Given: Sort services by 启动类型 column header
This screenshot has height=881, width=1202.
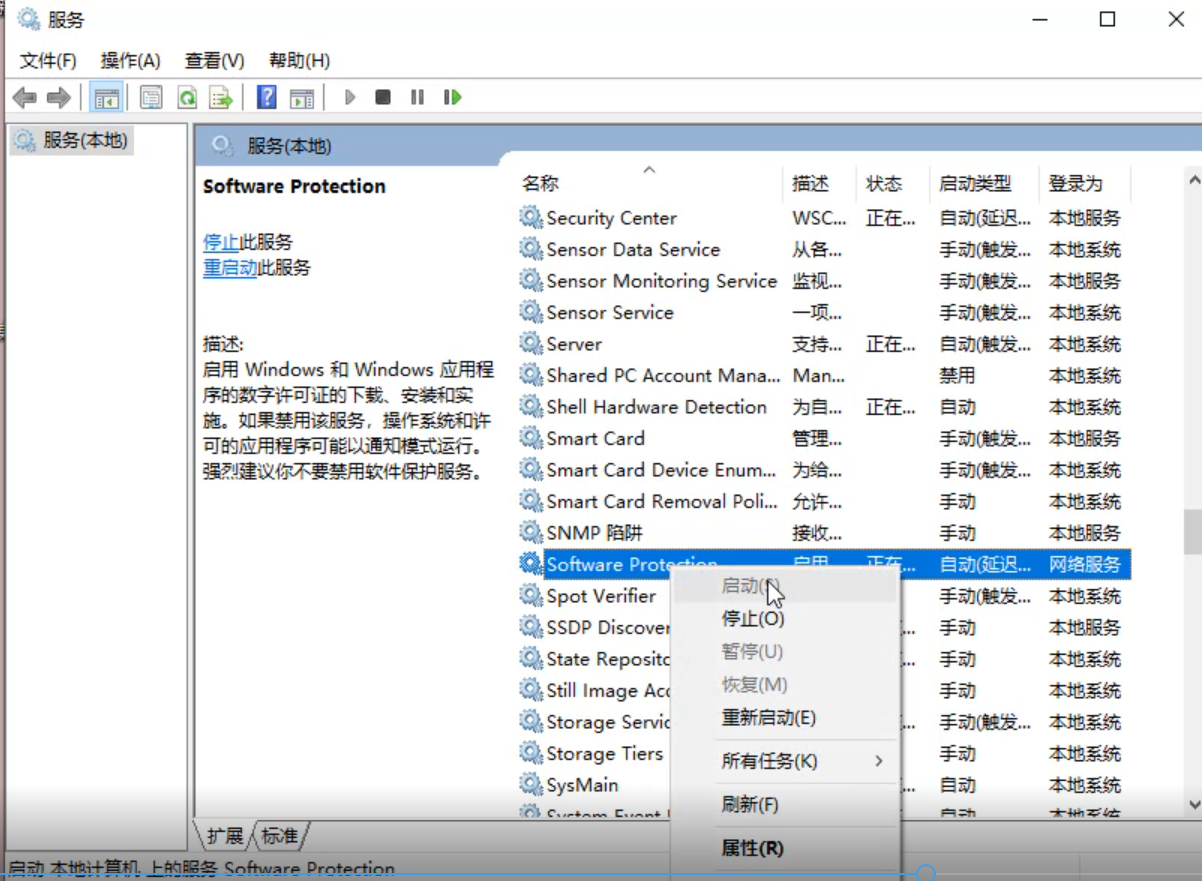Looking at the screenshot, I should tap(975, 184).
